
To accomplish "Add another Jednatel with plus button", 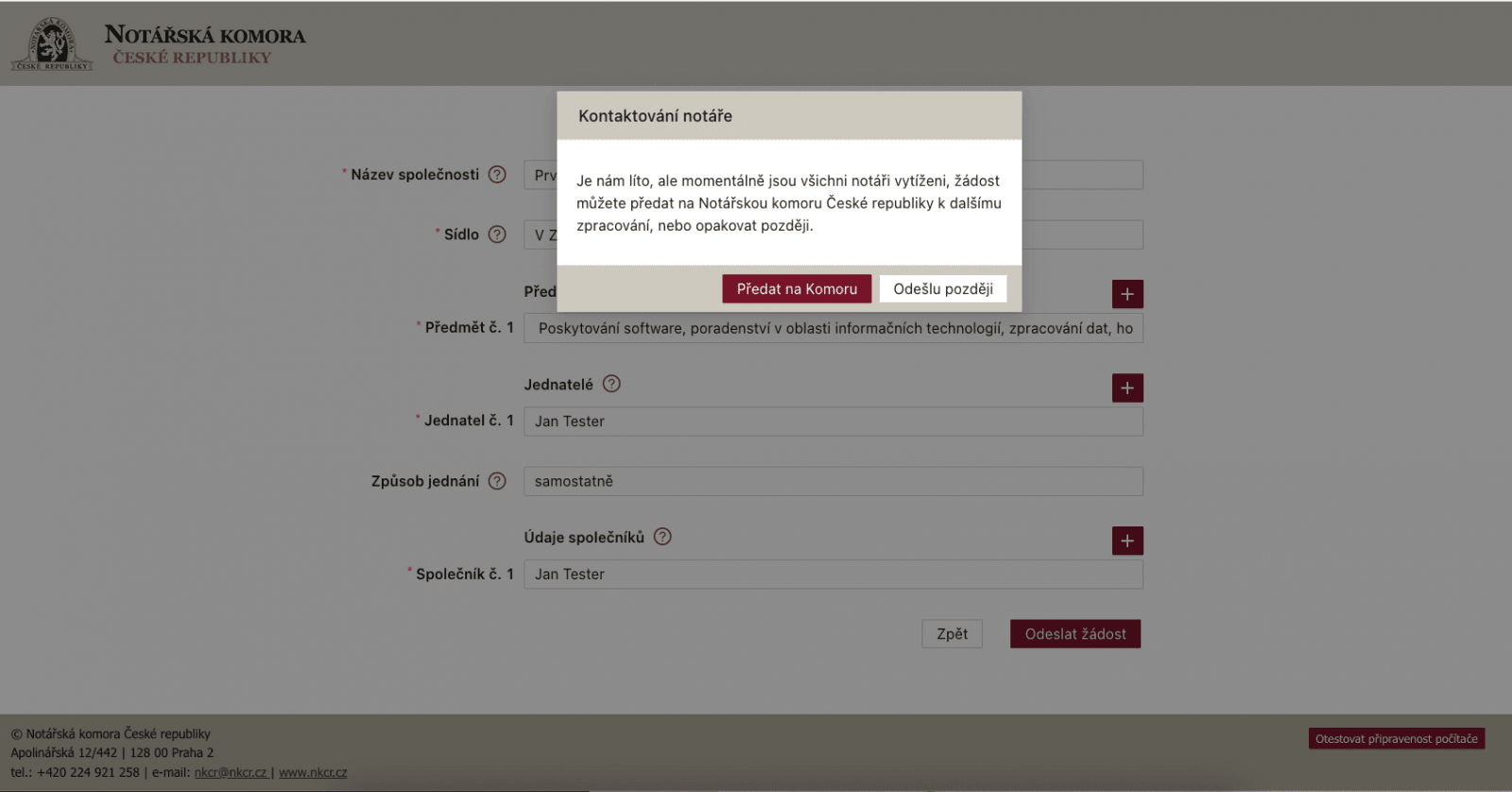I will (1127, 387).
